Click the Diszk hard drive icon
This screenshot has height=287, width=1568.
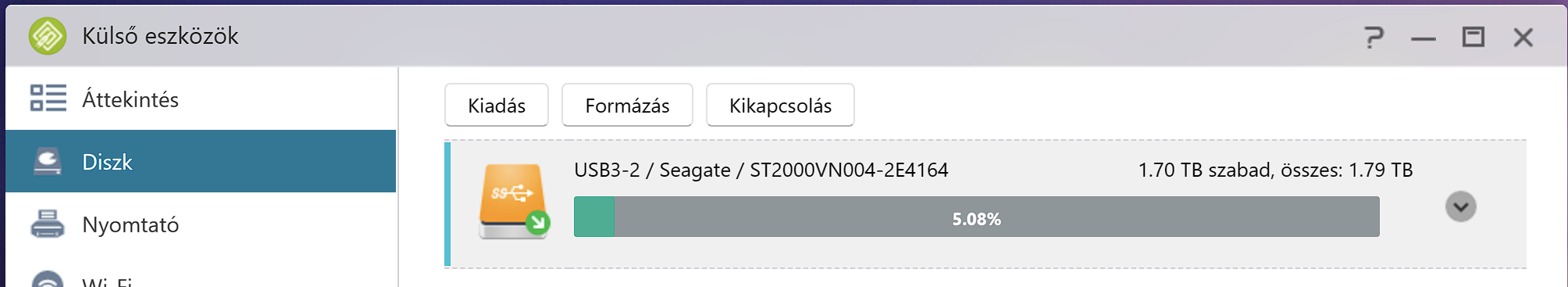48,161
